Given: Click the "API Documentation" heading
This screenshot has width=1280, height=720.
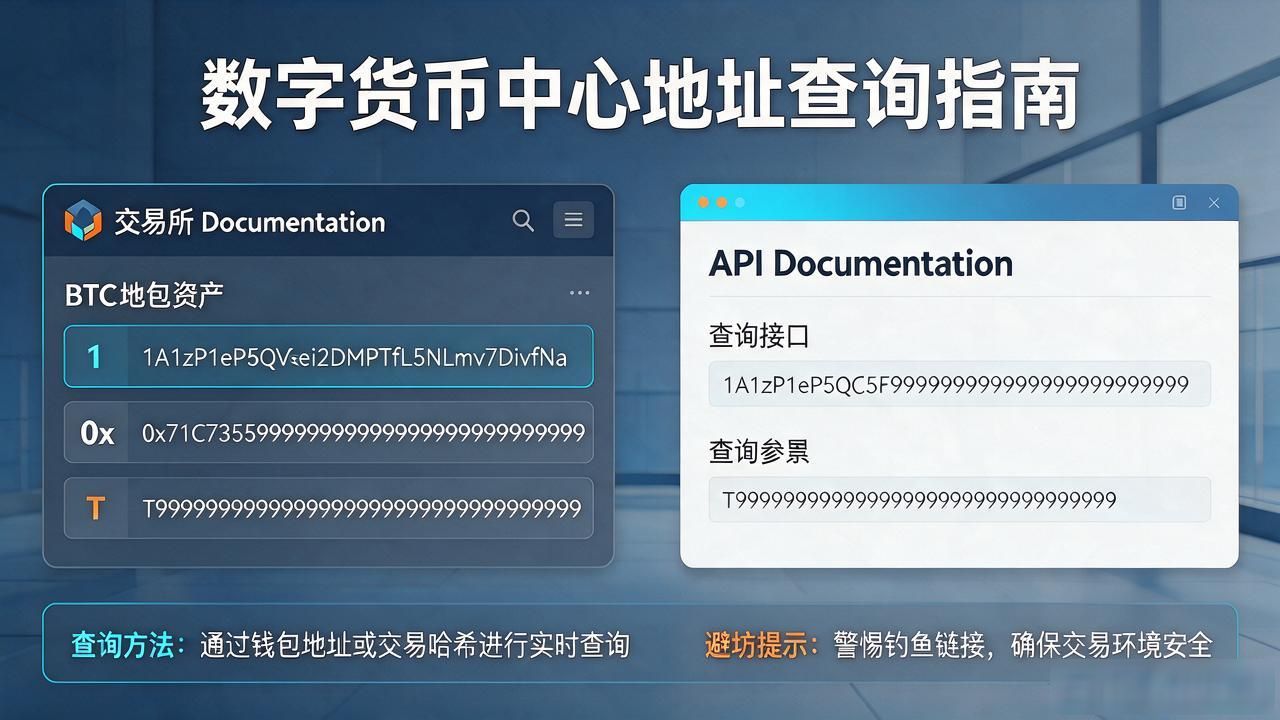Looking at the screenshot, I should tap(861, 263).
